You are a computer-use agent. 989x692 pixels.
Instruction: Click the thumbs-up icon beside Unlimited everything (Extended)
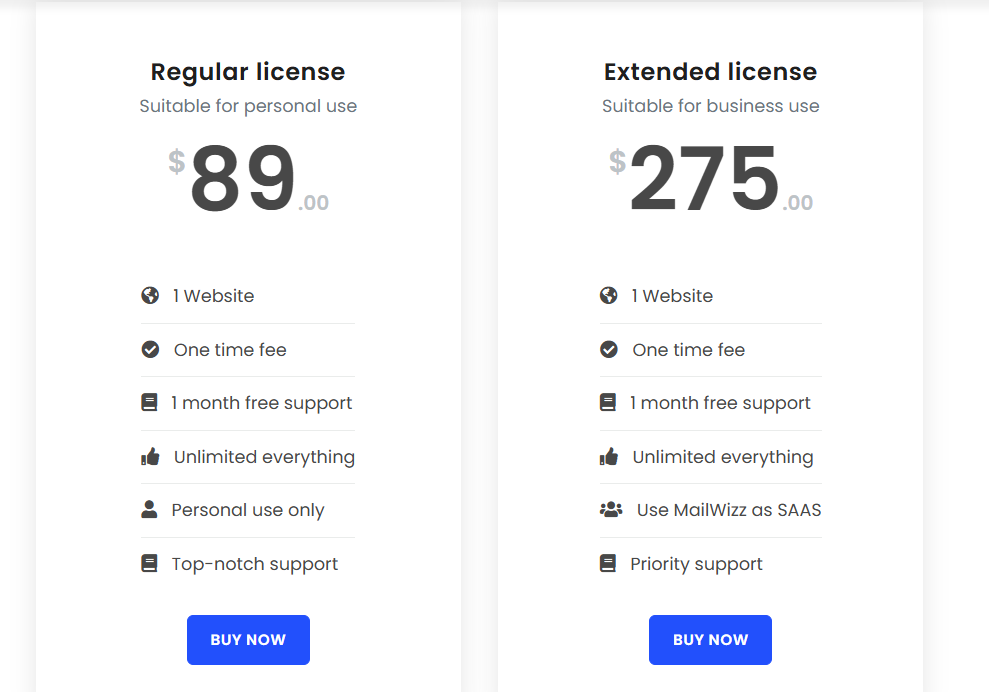point(608,456)
